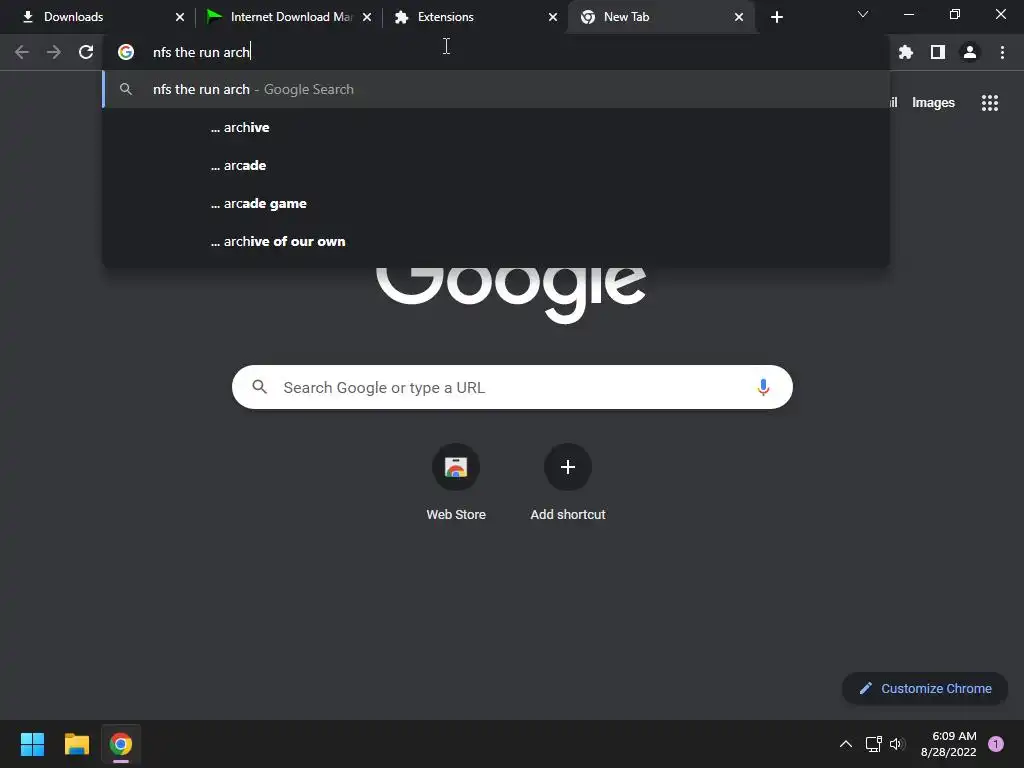Viewport: 1024px width, 768px height.
Task: Start voice search with the microphone icon
Action: coord(763,387)
